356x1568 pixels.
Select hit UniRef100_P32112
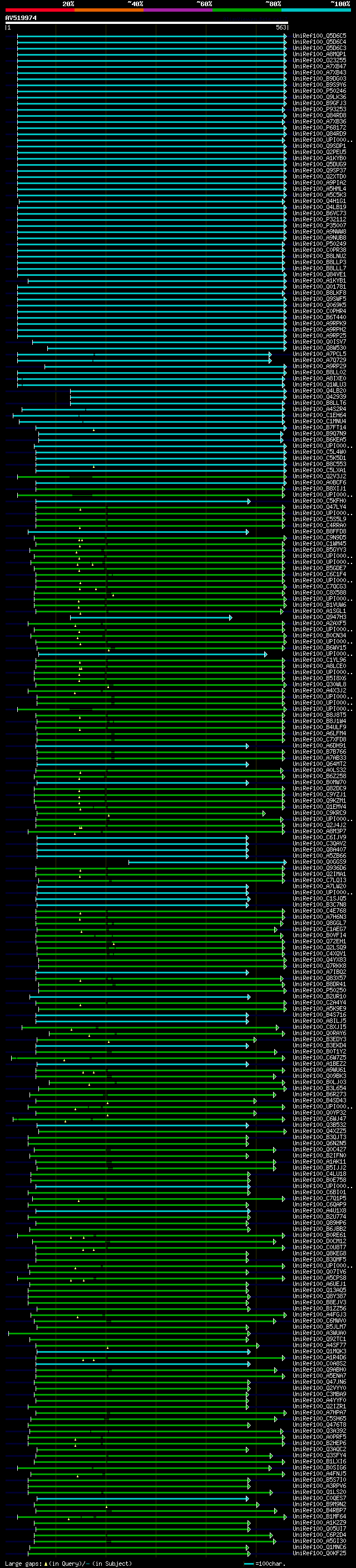(319, 220)
